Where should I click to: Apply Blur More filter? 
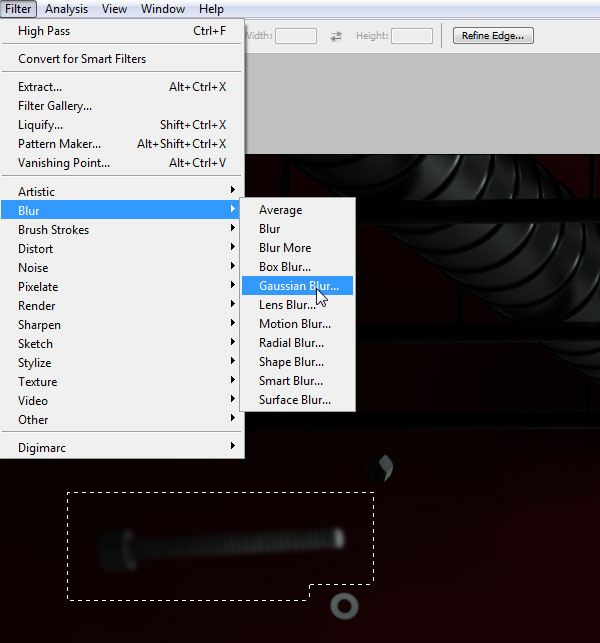coord(297,248)
